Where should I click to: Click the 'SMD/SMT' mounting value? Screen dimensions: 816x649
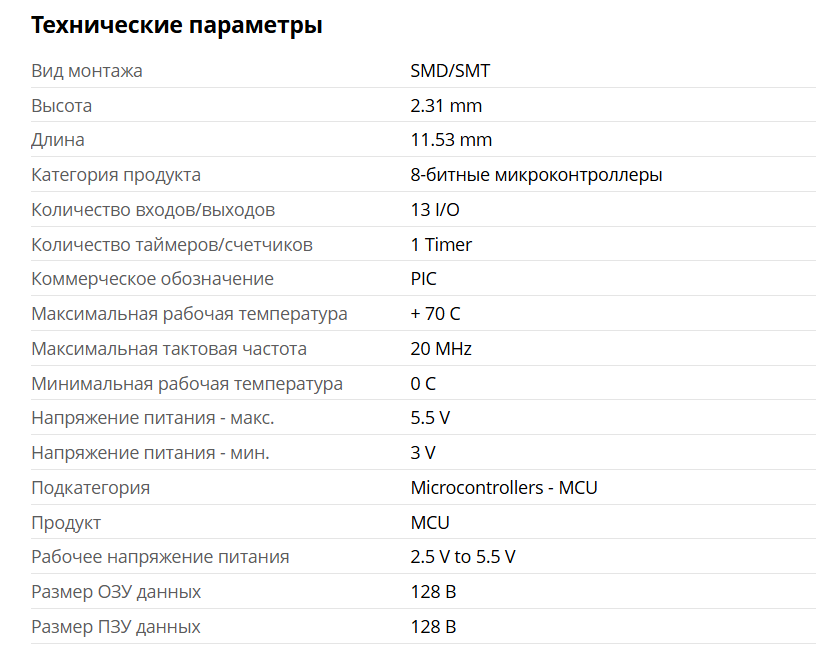[450, 71]
